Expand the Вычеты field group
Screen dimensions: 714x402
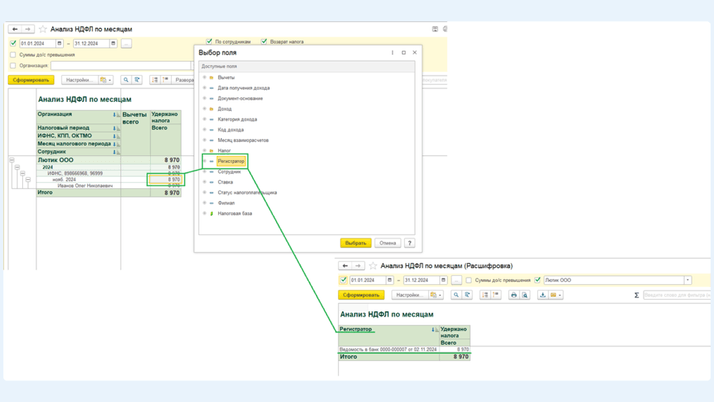(204, 77)
